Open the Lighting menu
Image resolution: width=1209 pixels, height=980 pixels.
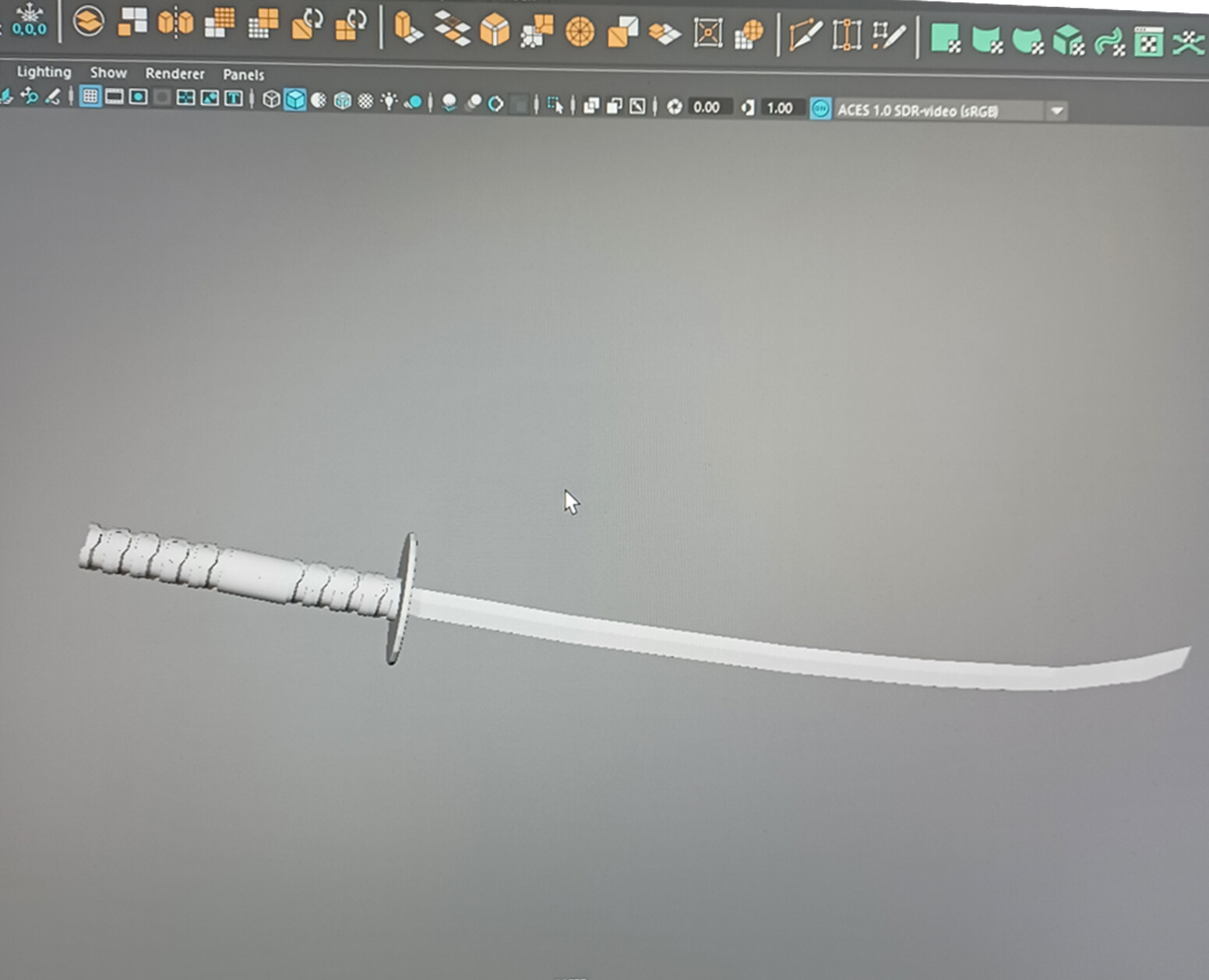(44, 73)
